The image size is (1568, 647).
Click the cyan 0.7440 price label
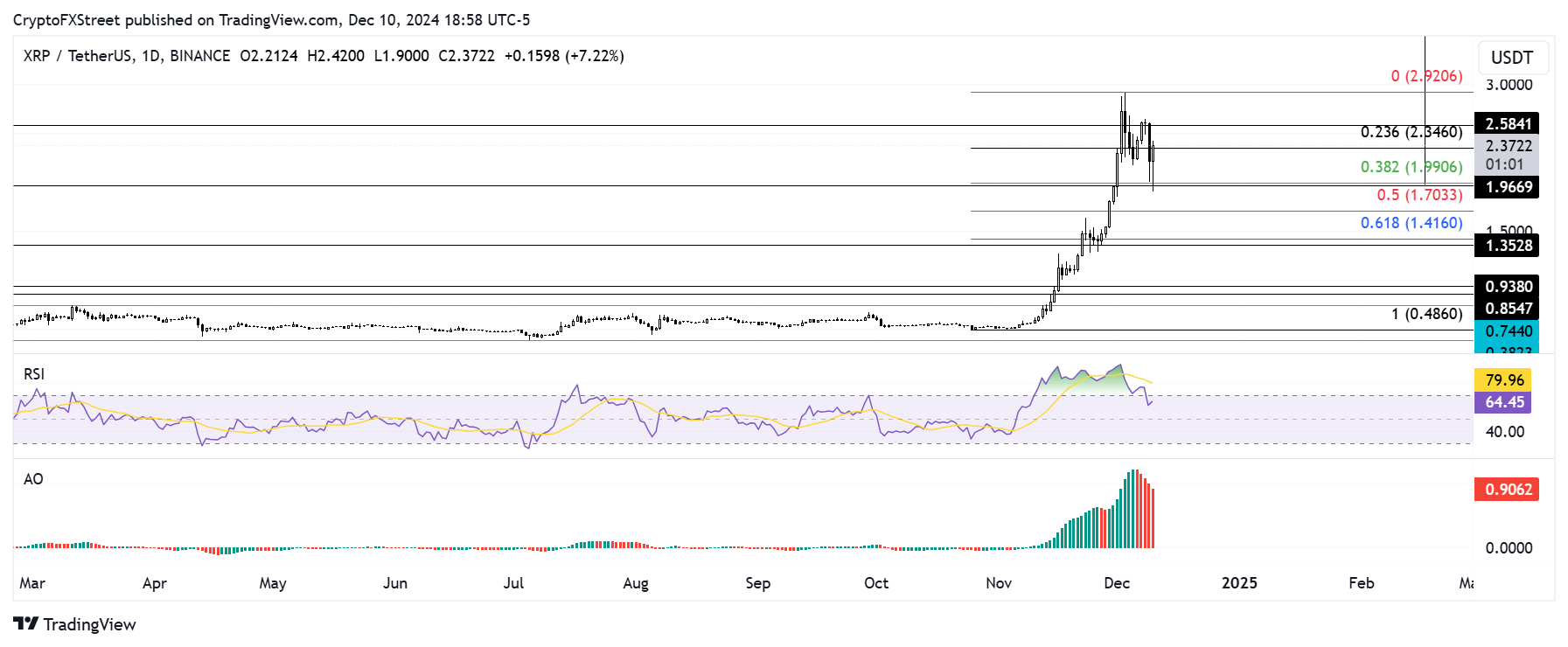[1508, 331]
